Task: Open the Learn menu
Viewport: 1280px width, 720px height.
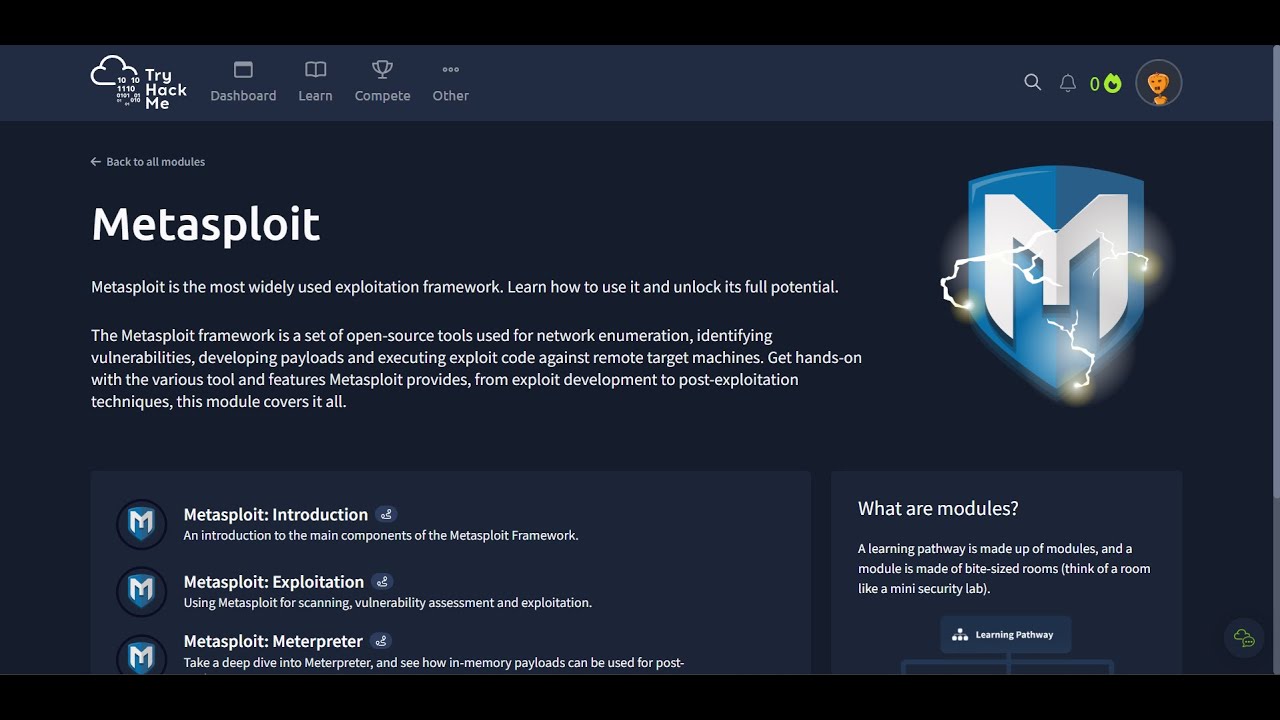Action: [315, 82]
